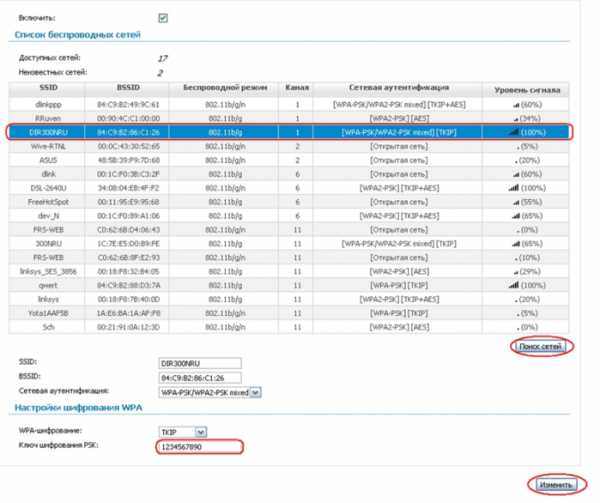Toggle the Включить checkbox
Screen dimensions: 600x503
point(163,18)
